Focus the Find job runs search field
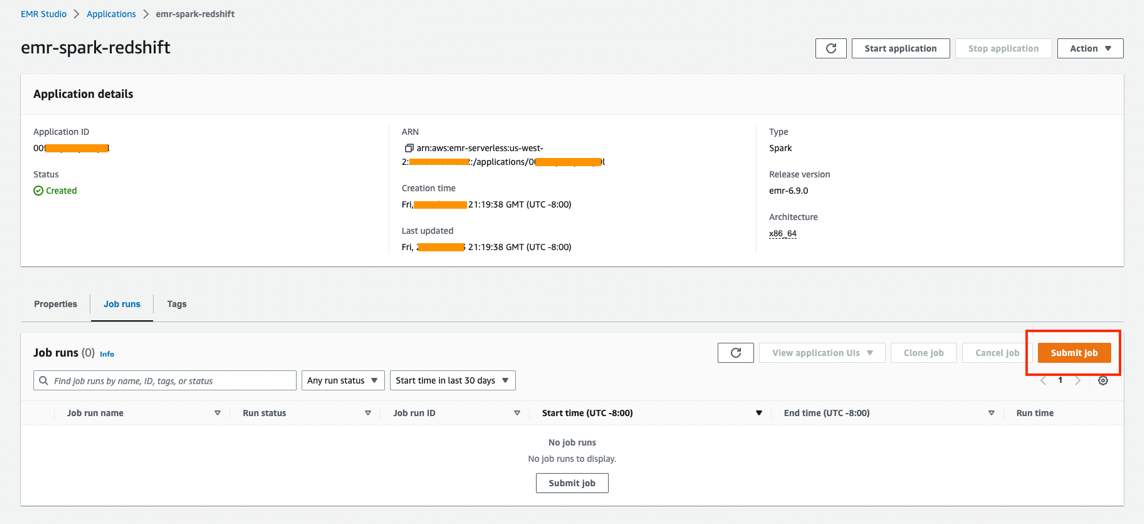 (165, 380)
